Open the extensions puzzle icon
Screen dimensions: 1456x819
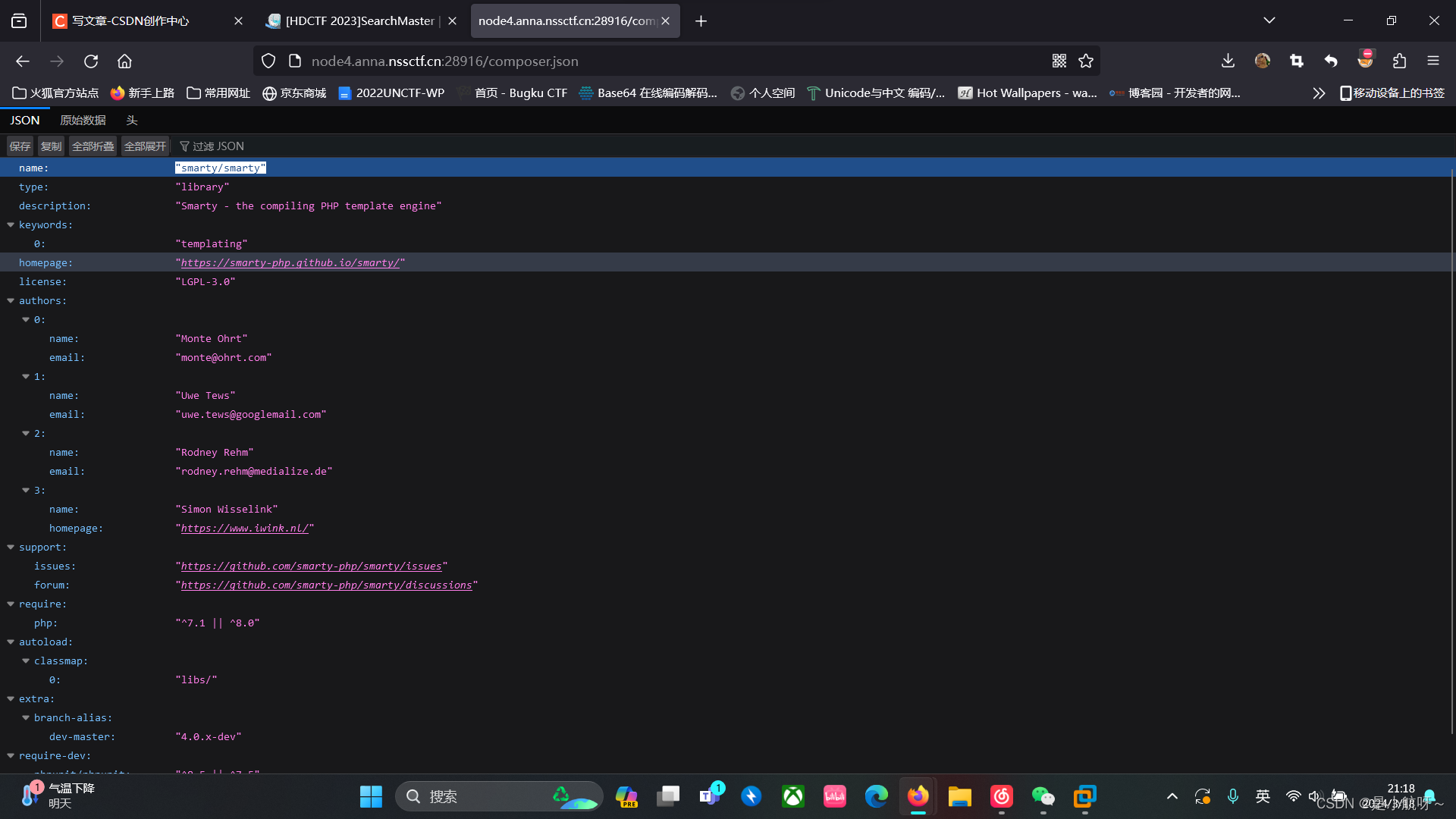tap(1400, 61)
